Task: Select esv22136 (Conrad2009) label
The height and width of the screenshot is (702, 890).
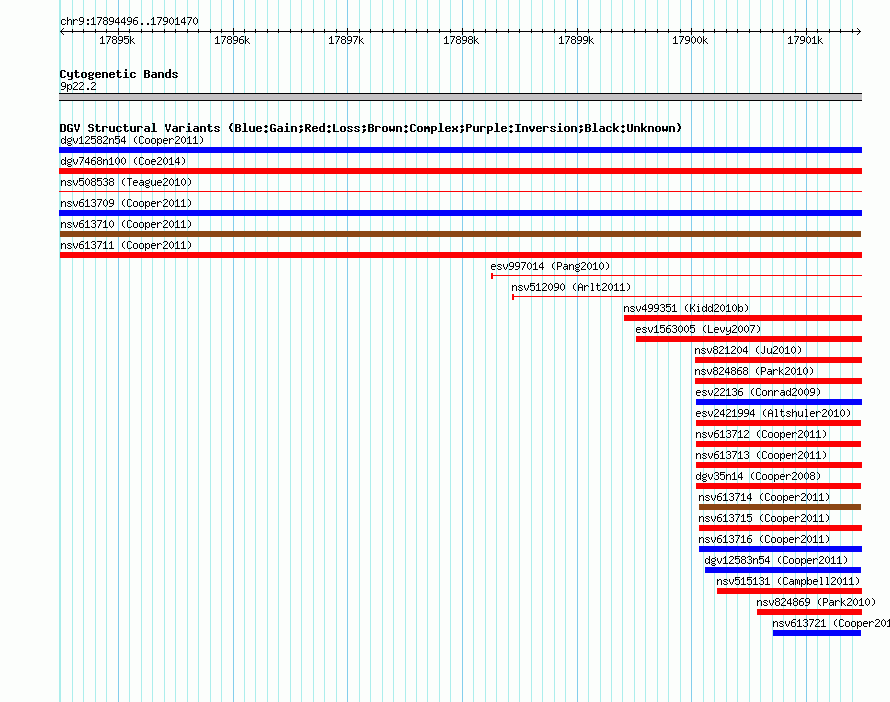Action: coord(758,392)
